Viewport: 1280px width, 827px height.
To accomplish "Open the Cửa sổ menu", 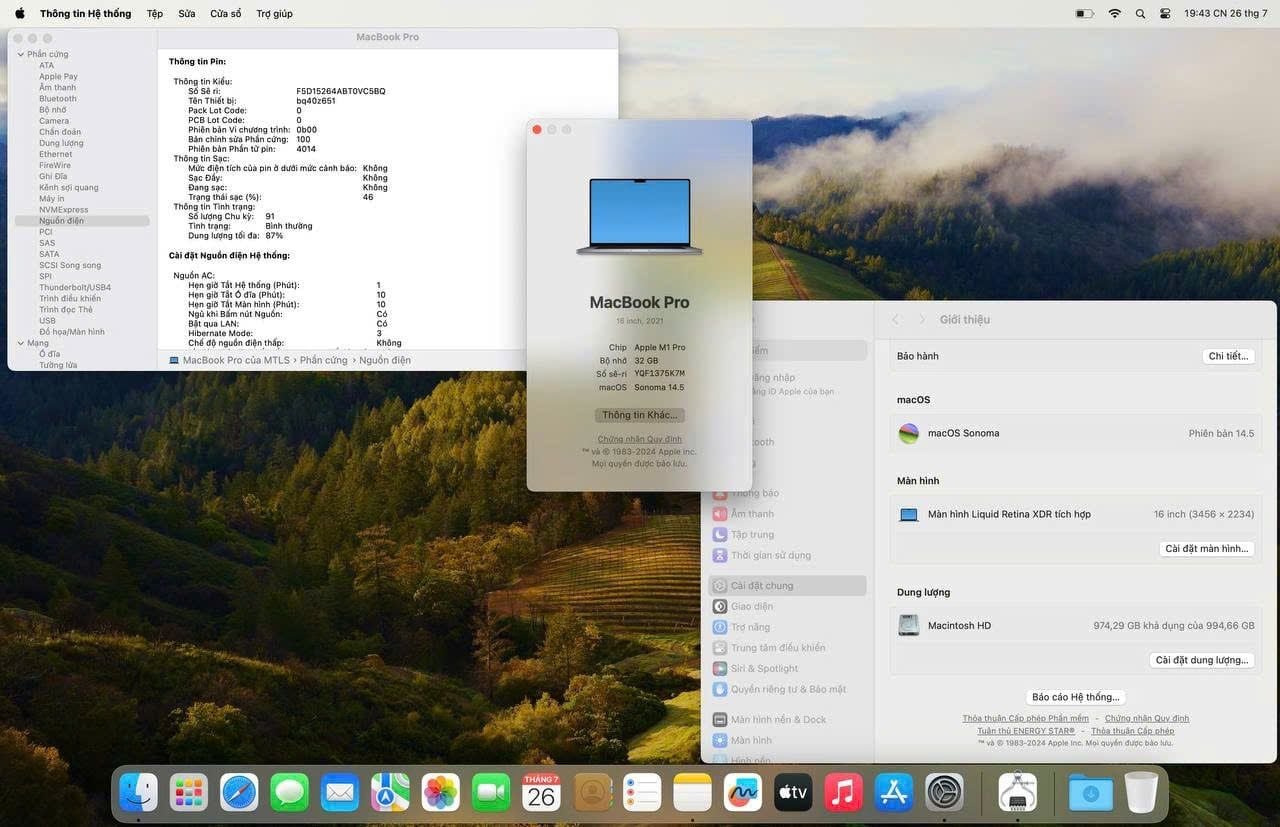I will coord(226,14).
